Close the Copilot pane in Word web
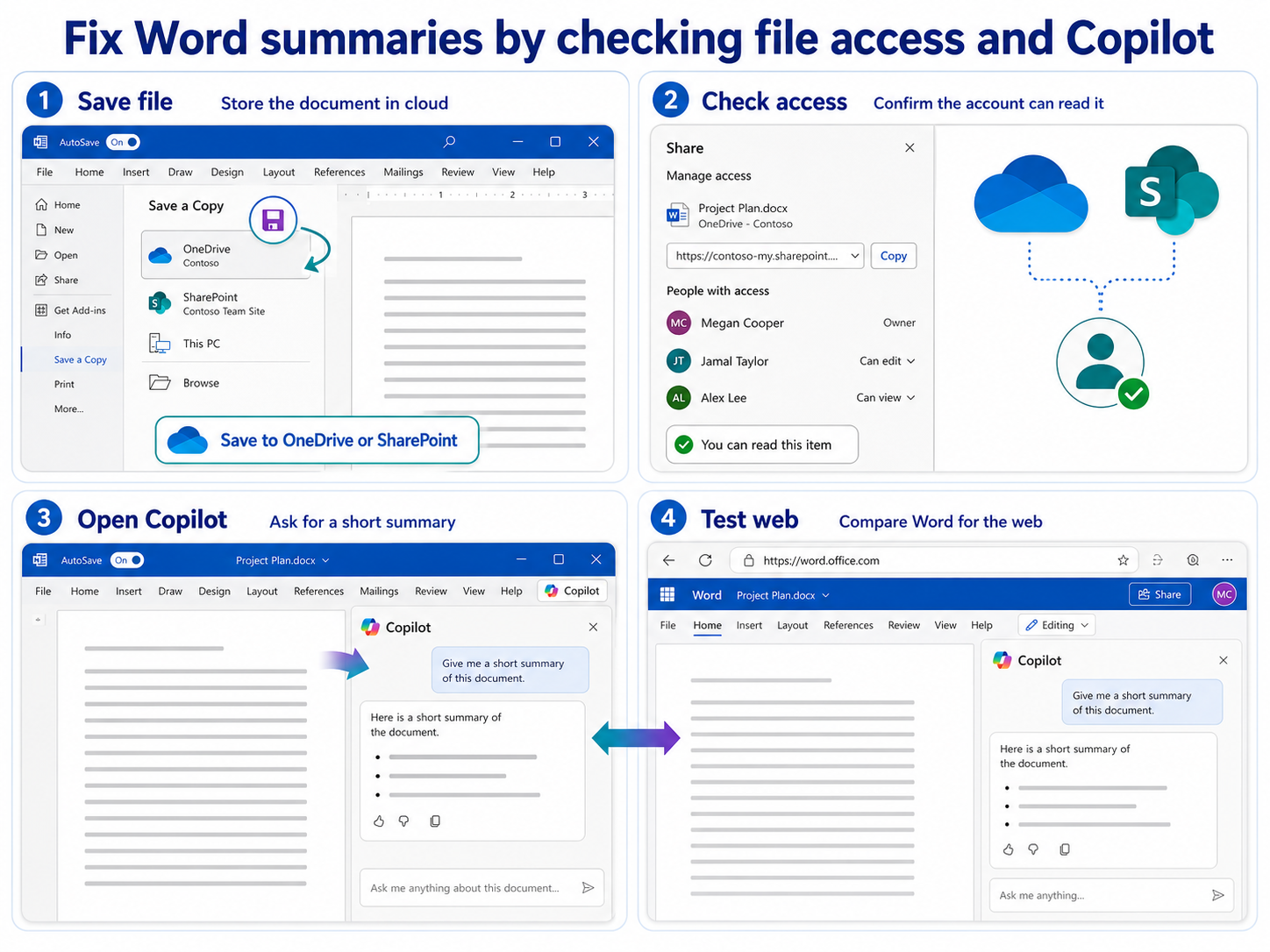The height and width of the screenshot is (952, 1270). click(x=1224, y=660)
